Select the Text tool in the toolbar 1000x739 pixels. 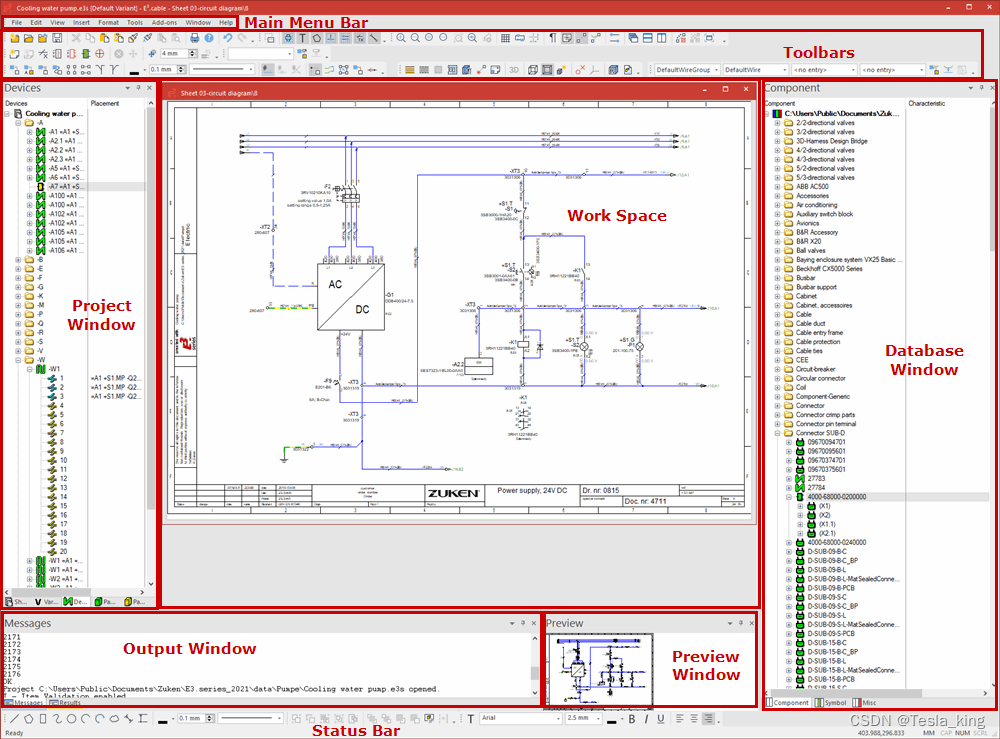[302, 37]
